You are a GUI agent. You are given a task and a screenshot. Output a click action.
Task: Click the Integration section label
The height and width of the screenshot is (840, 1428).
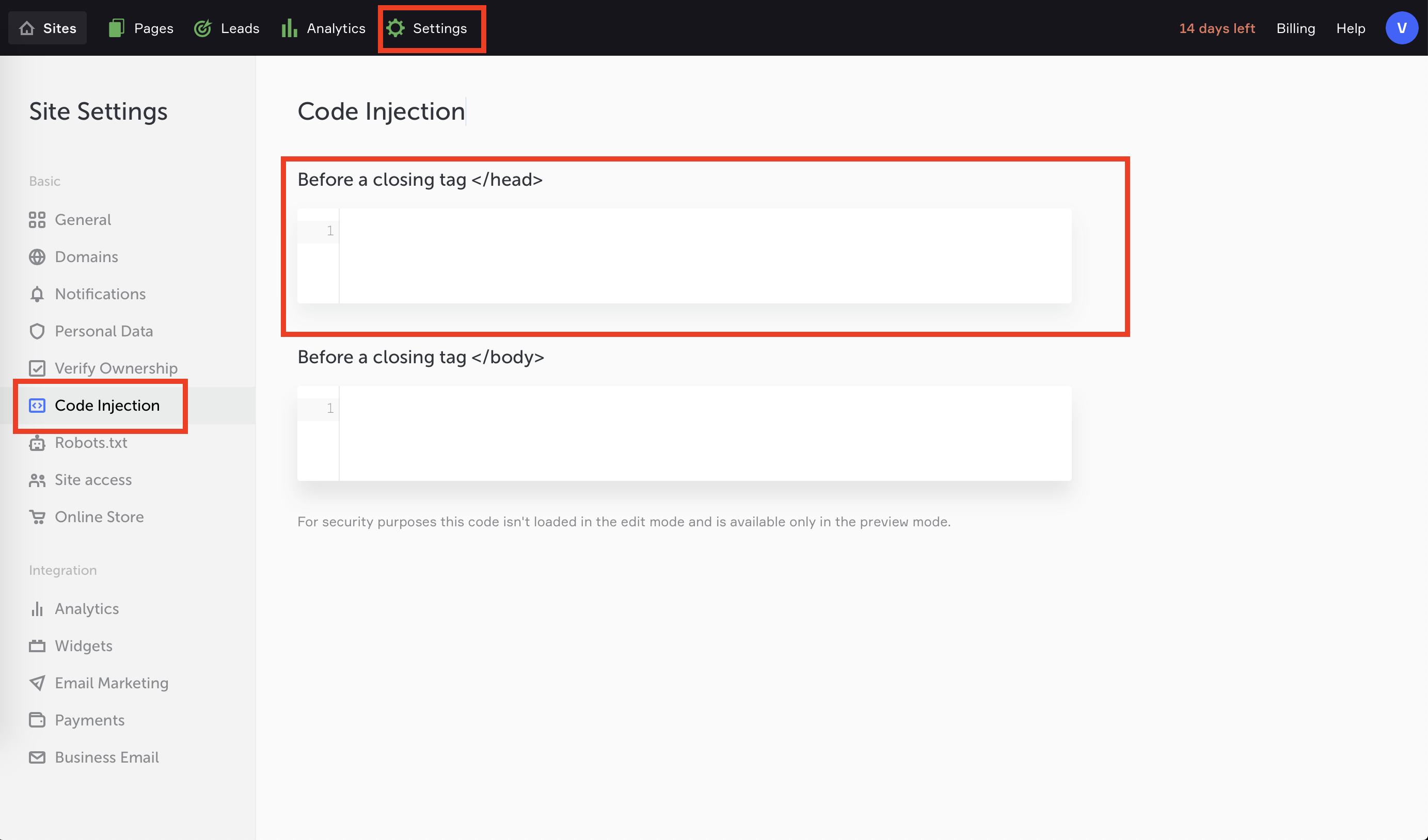(63, 570)
